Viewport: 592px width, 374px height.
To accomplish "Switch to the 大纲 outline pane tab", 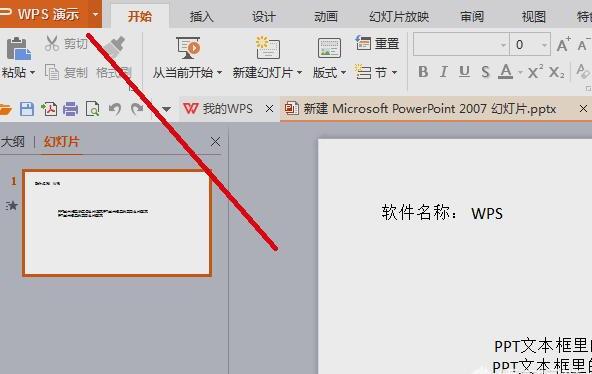I will coord(12,142).
